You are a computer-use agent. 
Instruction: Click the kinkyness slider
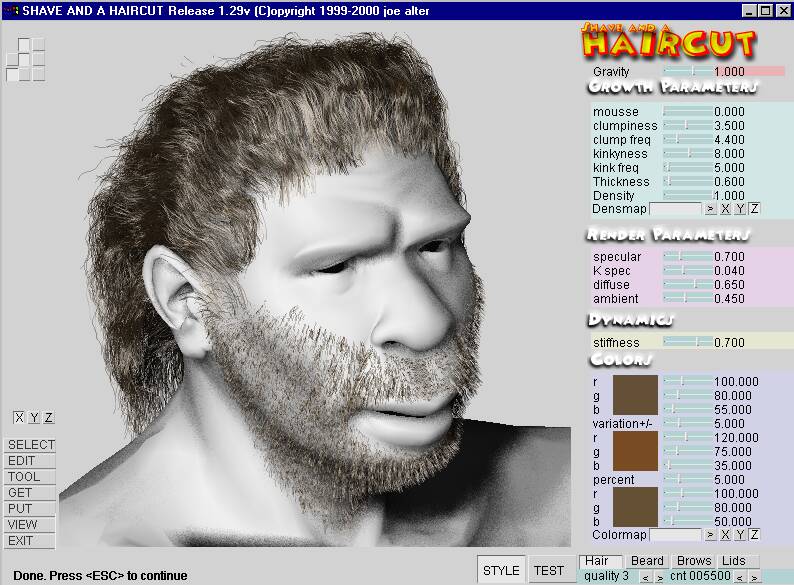click(x=688, y=153)
